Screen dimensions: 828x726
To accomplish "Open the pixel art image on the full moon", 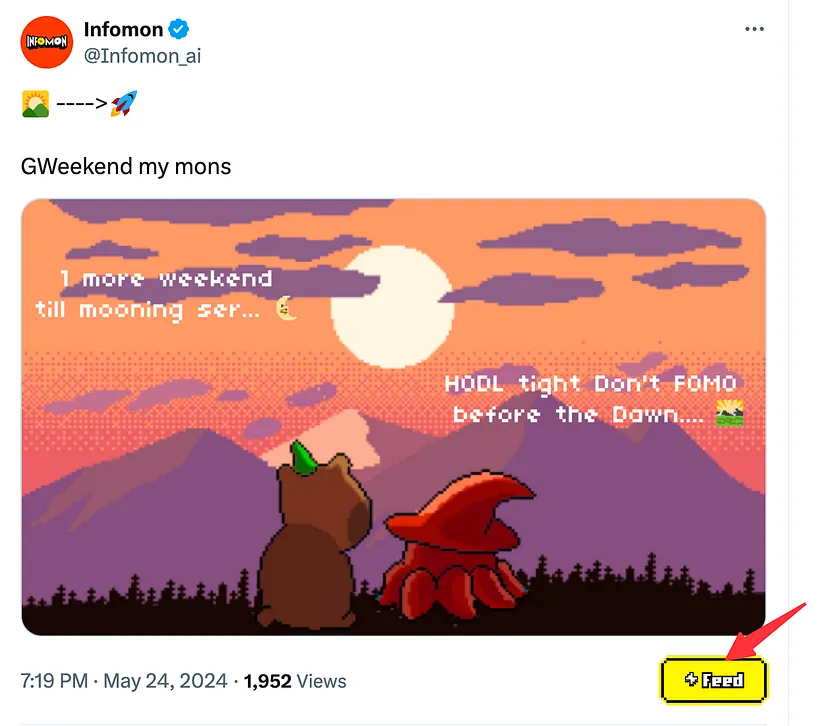I will pos(392,307).
